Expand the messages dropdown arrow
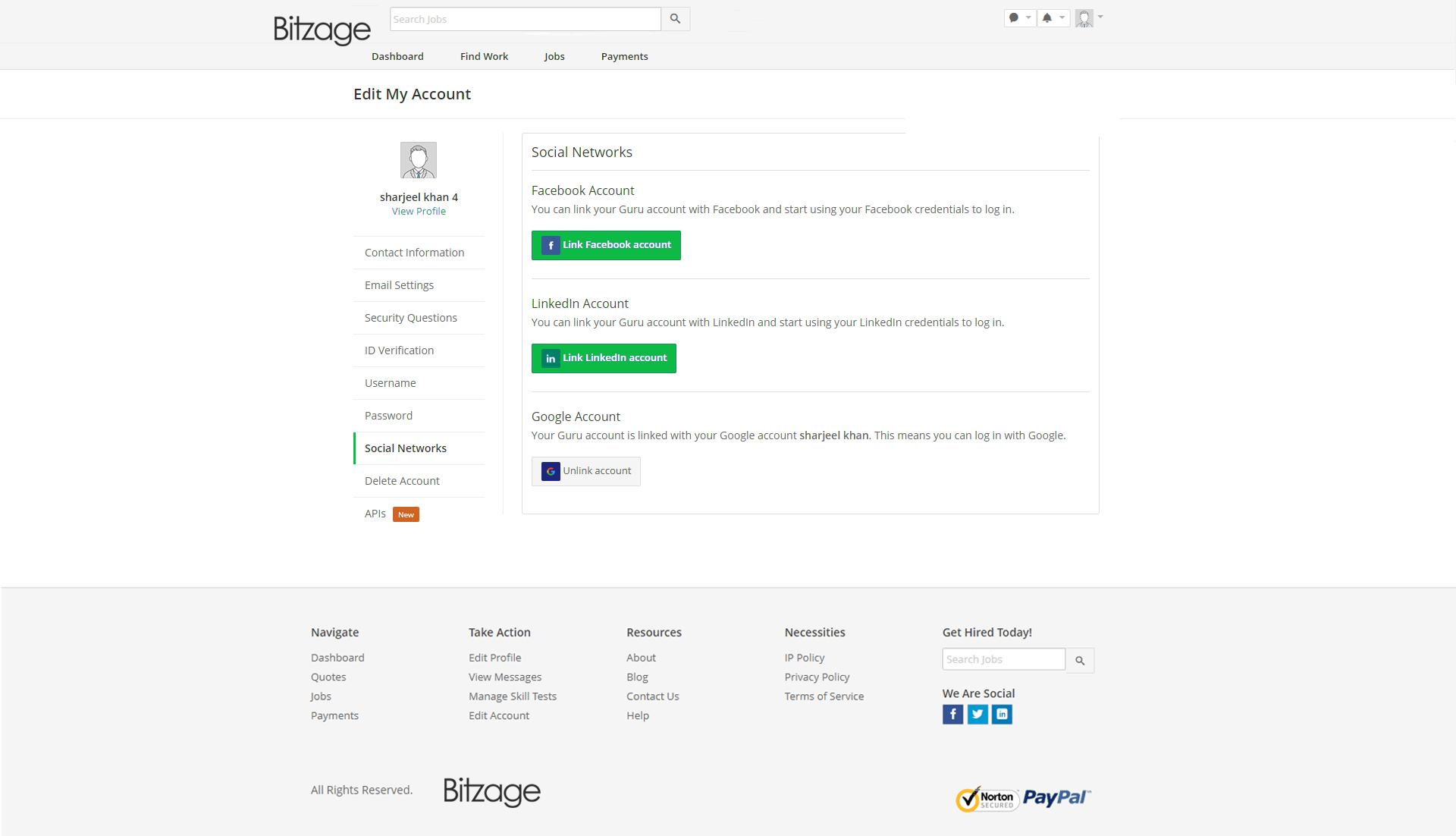 [1028, 17]
